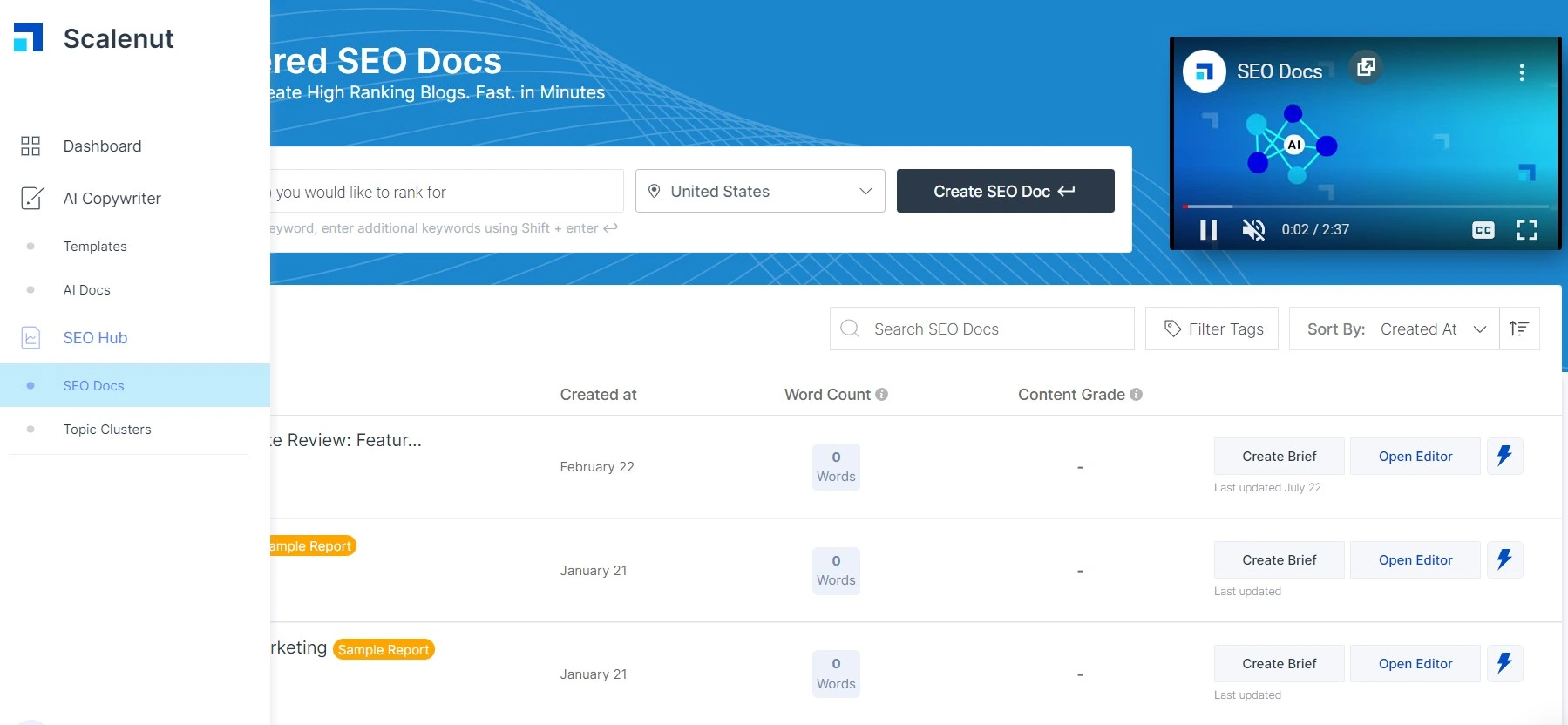1568x725 pixels.
Task: Open the Dashboard from sidebar
Action: coord(102,146)
